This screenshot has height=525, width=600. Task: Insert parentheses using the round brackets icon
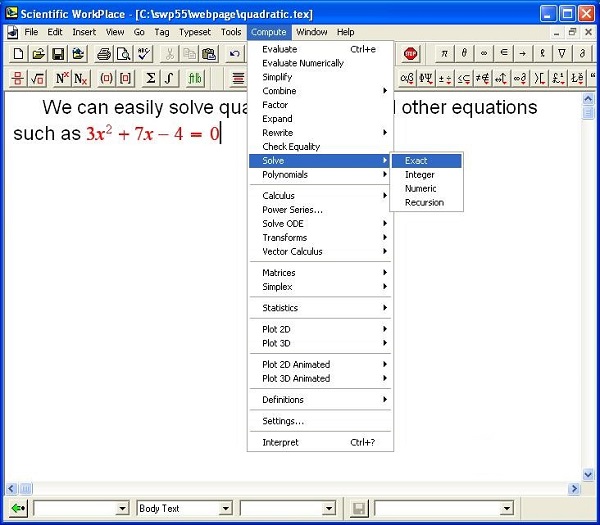(106, 79)
